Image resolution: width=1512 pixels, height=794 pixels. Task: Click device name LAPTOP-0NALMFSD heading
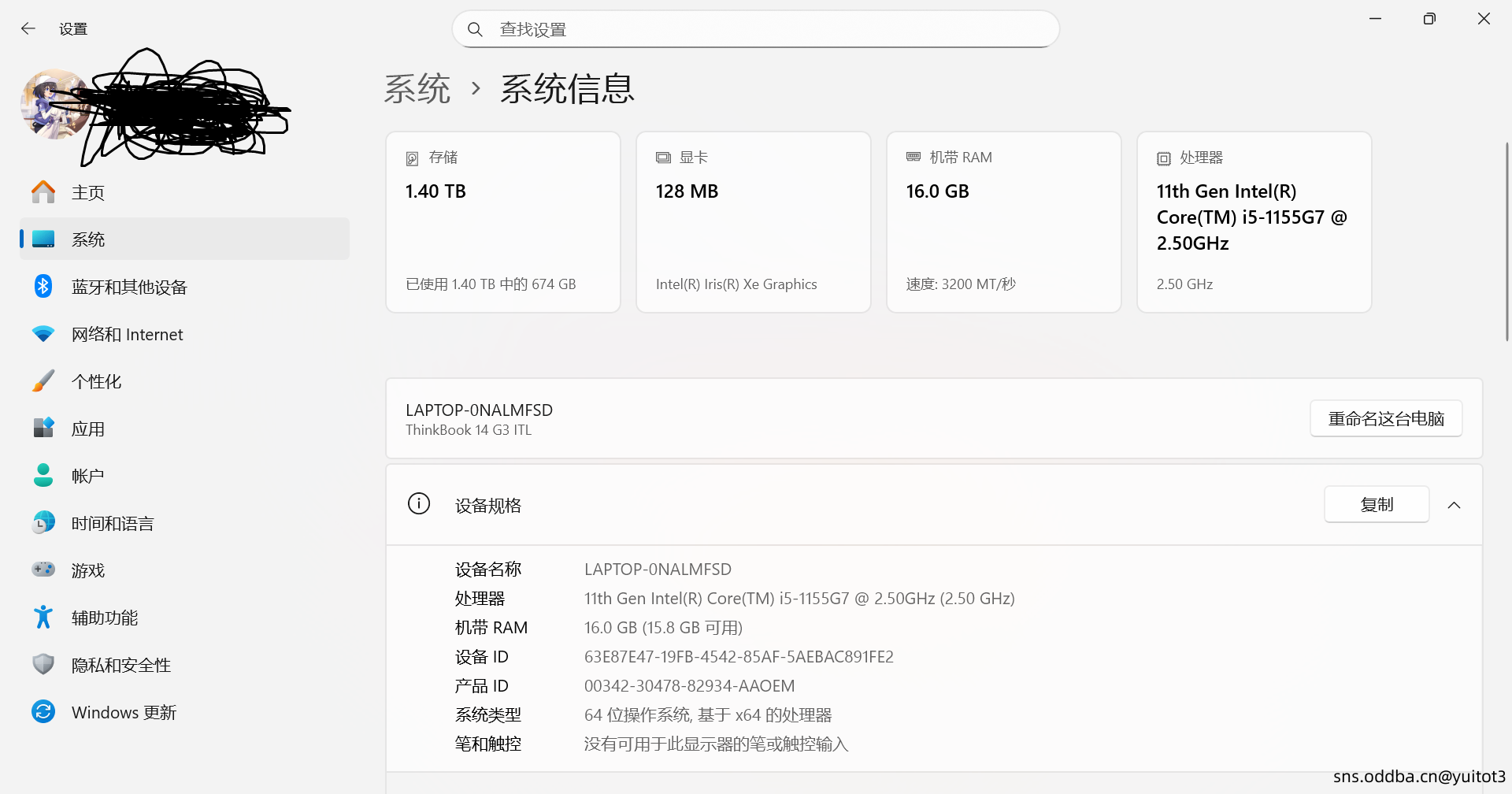pyautogui.click(x=479, y=410)
